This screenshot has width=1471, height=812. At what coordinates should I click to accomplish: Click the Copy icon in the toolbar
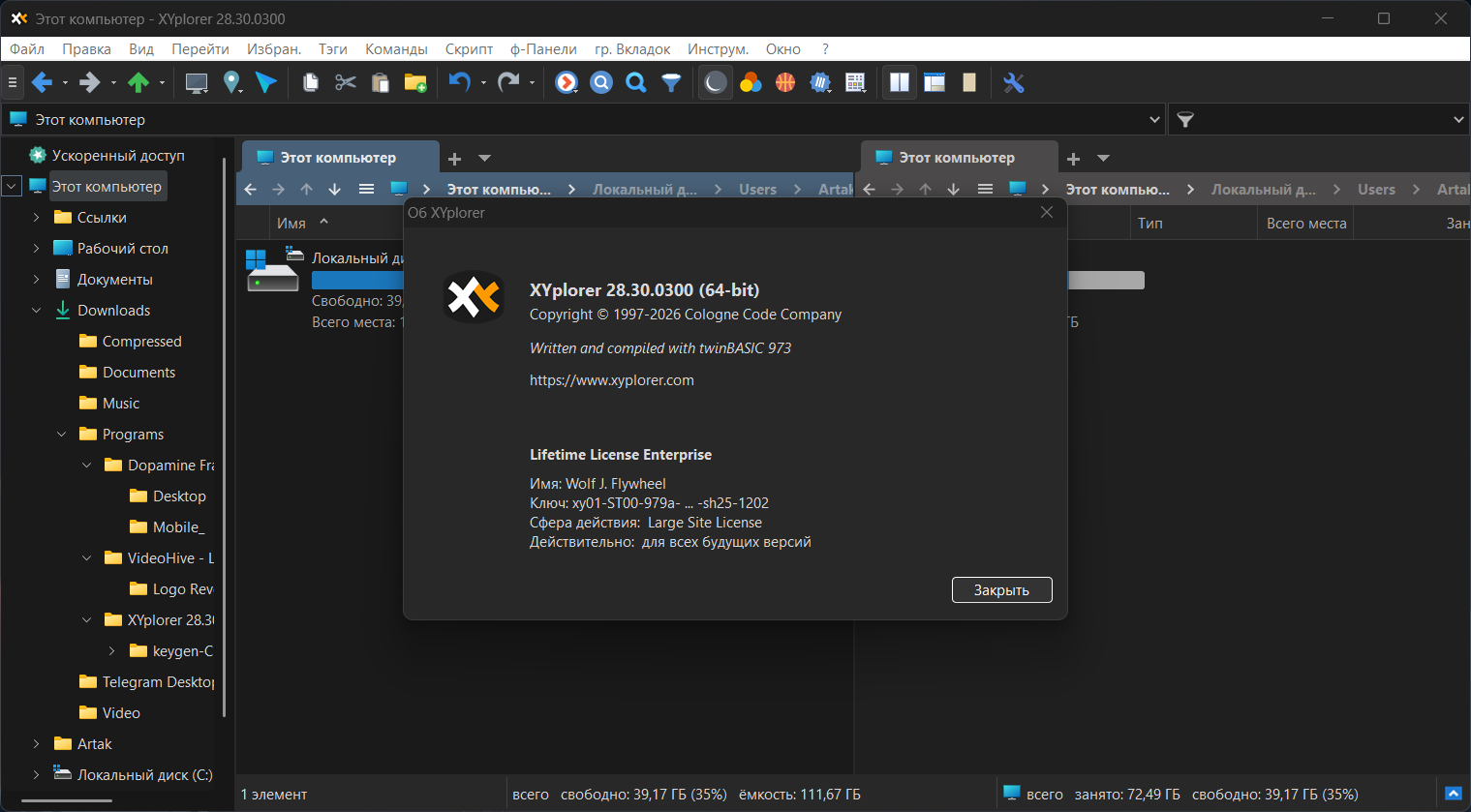click(311, 83)
